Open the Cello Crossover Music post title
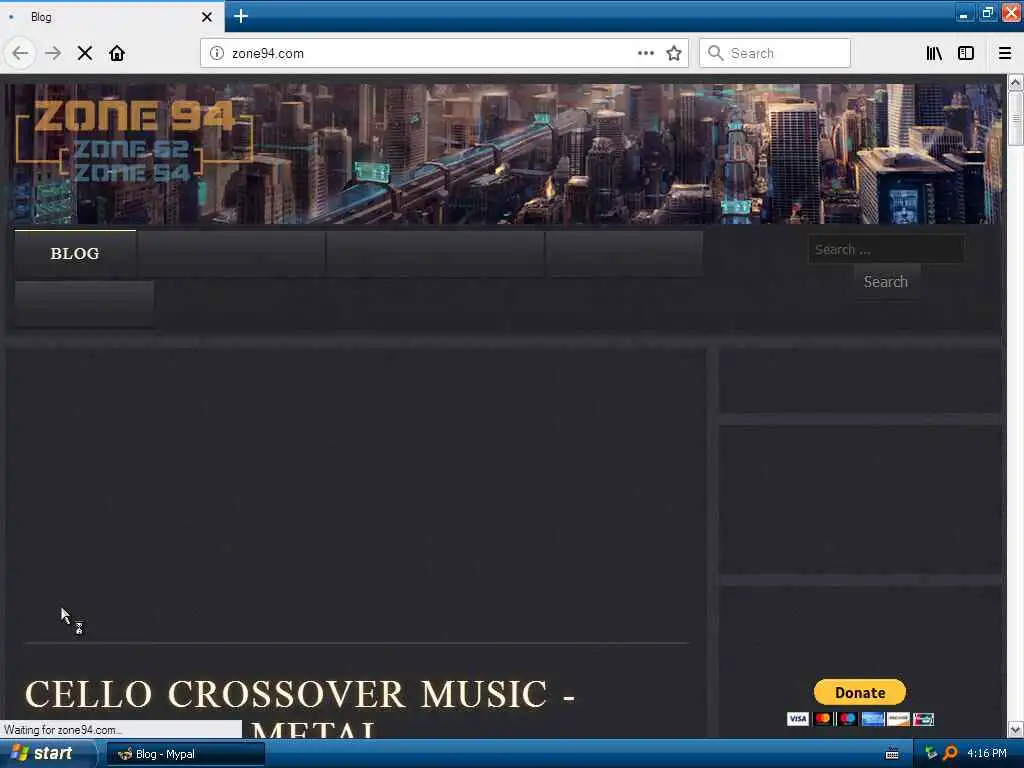This screenshot has height=768, width=1024. tap(300, 709)
